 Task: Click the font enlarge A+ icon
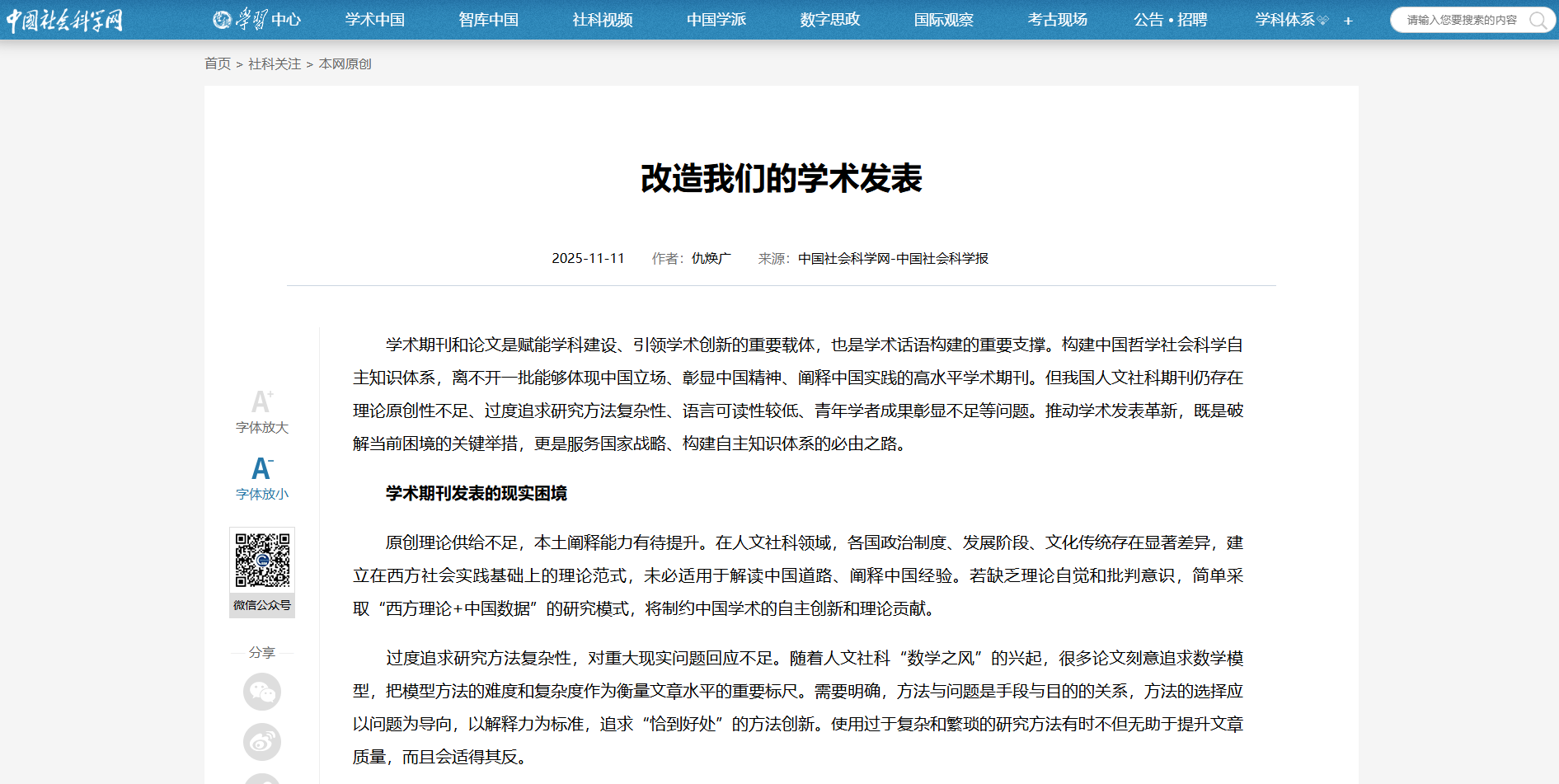tap(261, 402)
